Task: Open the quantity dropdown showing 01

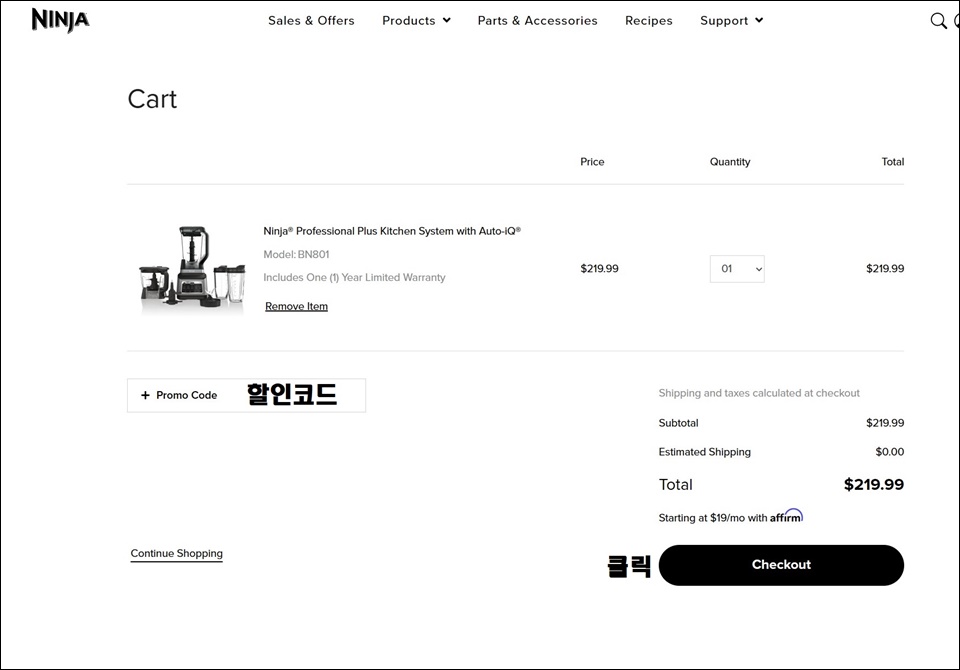Action: 737,269
